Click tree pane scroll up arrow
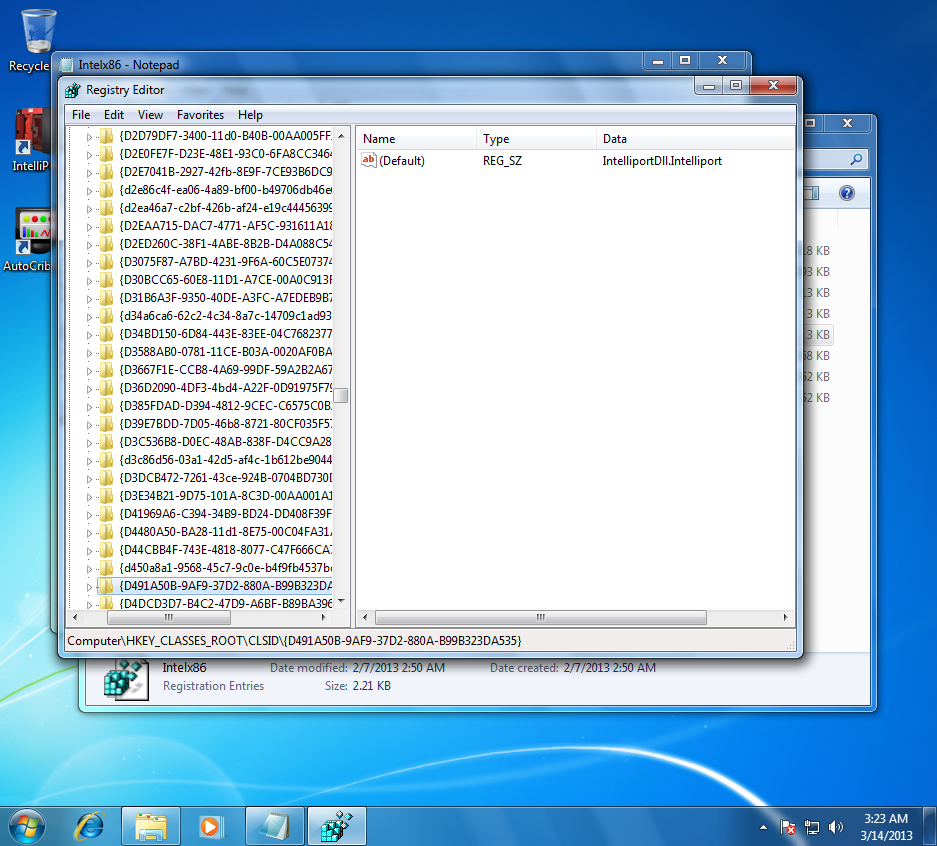The image size is (937, 846). click(341, 136)
